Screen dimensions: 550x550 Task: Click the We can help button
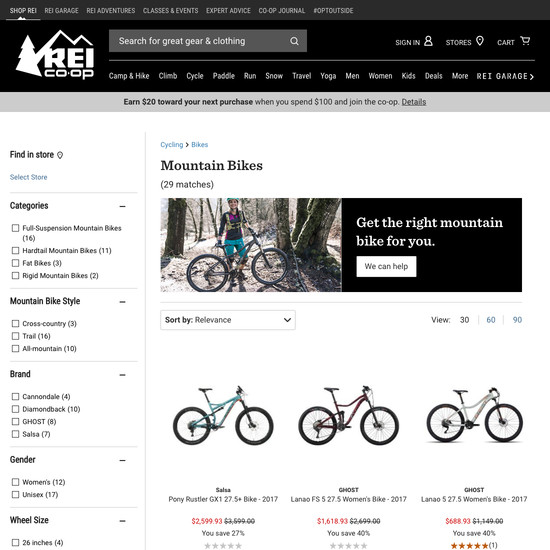pyautogui.click(x=386, y=266)
